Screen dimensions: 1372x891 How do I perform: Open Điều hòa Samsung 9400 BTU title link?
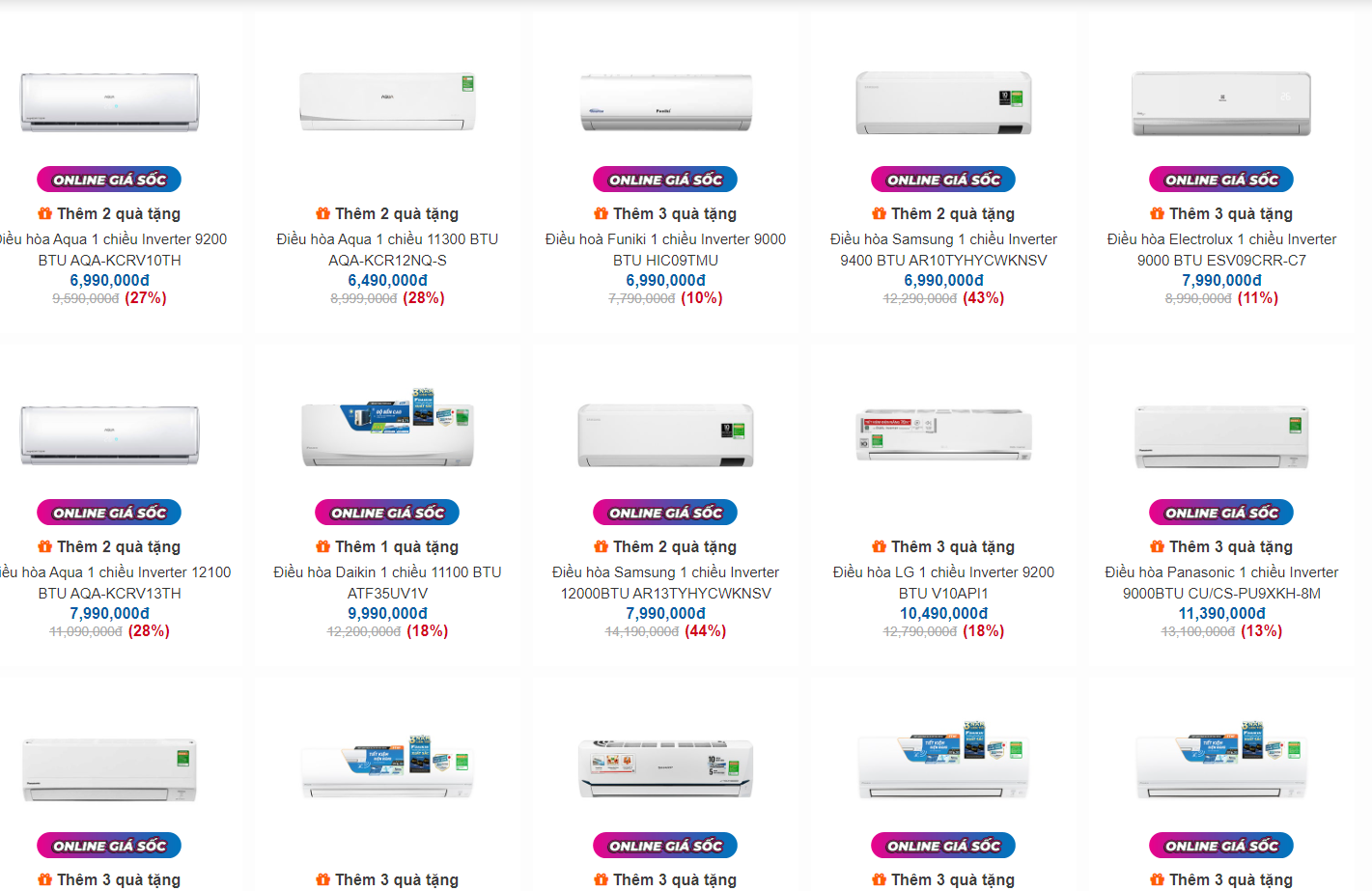(943, 249)
